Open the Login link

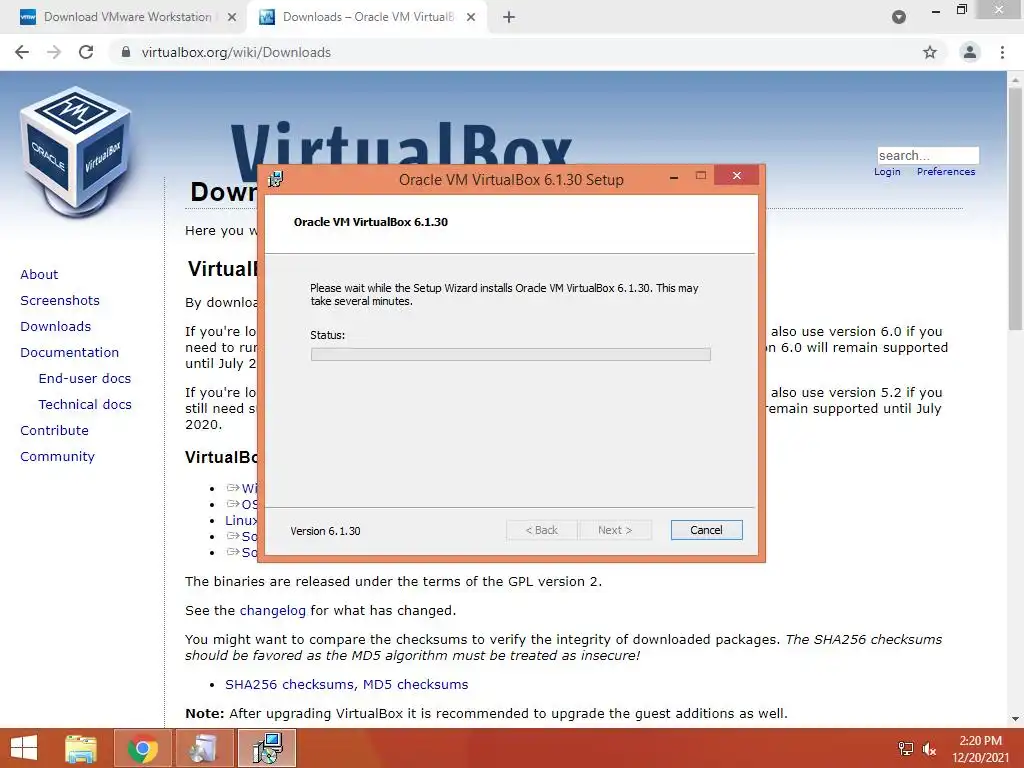point(887,172)
